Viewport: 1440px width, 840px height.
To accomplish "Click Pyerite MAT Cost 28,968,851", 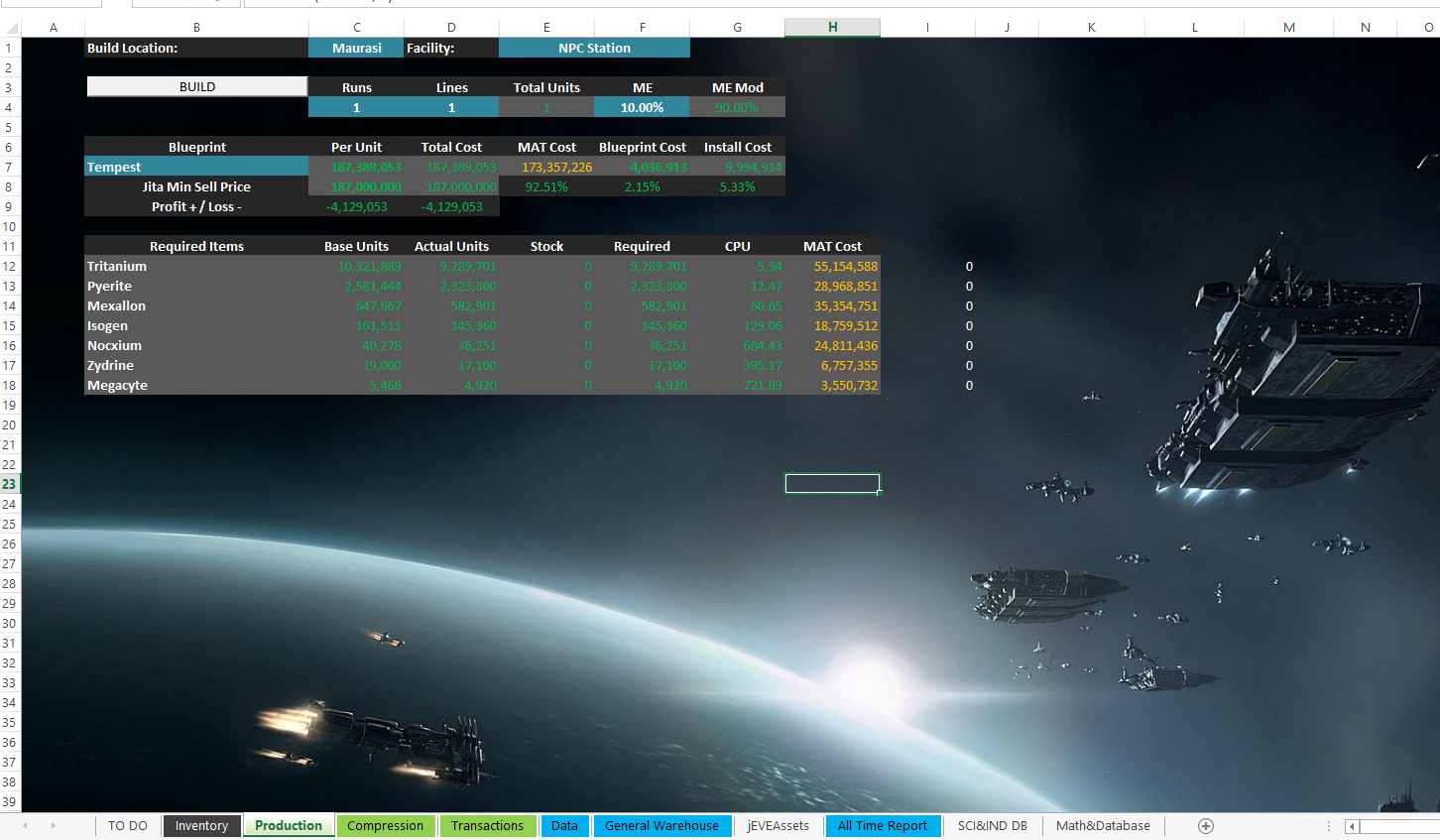I will click(832, 286).
